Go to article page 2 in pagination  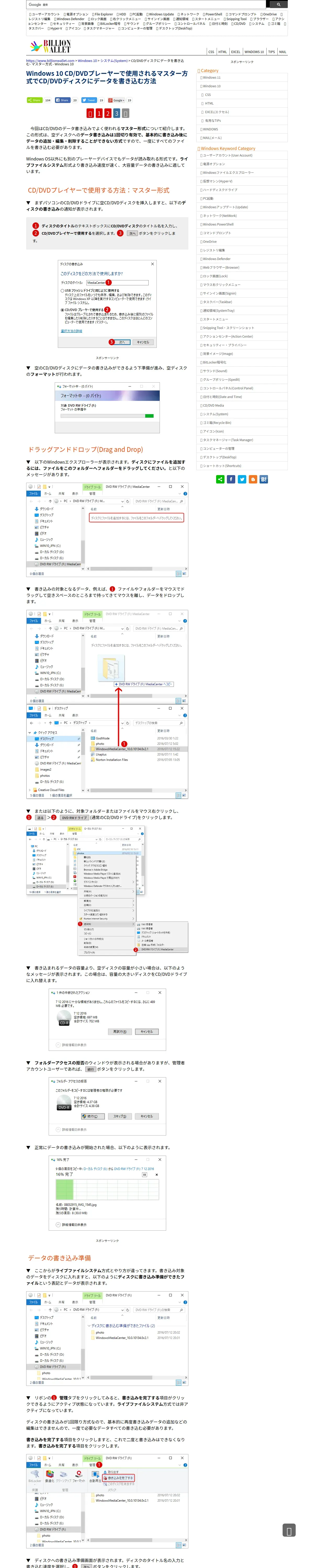[107, 113]
